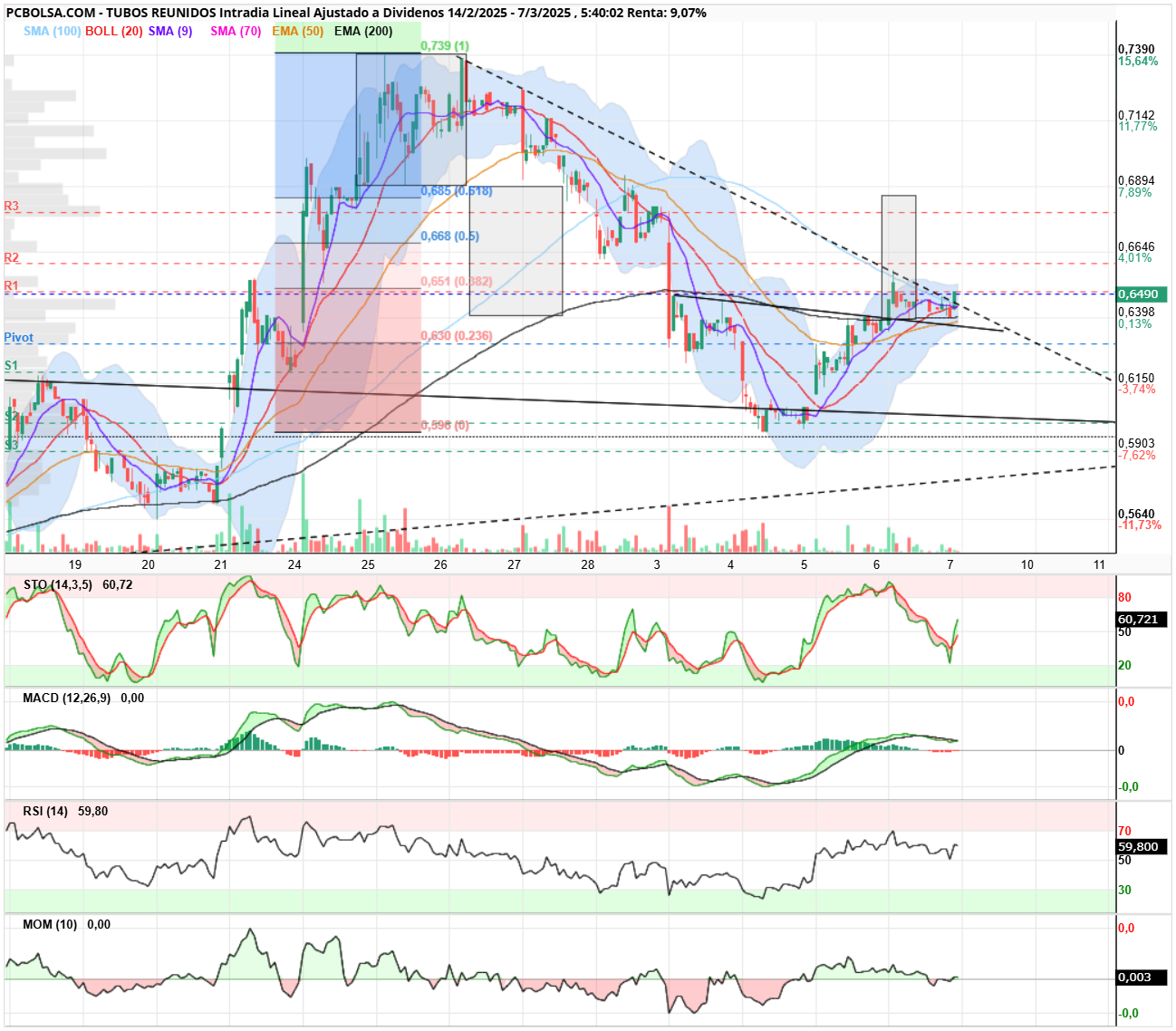The width and height of the screenshot is (1176, 1031).
Task: Click the 15,64% axis percentage
Action: (1138, 62)
